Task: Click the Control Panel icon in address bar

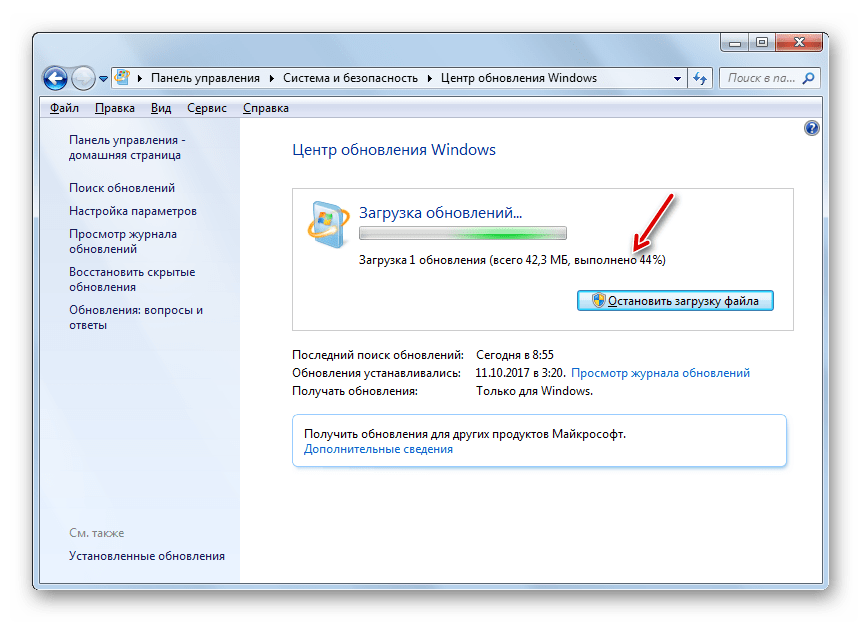Action: pyautogui.click(x=122, y=78)
